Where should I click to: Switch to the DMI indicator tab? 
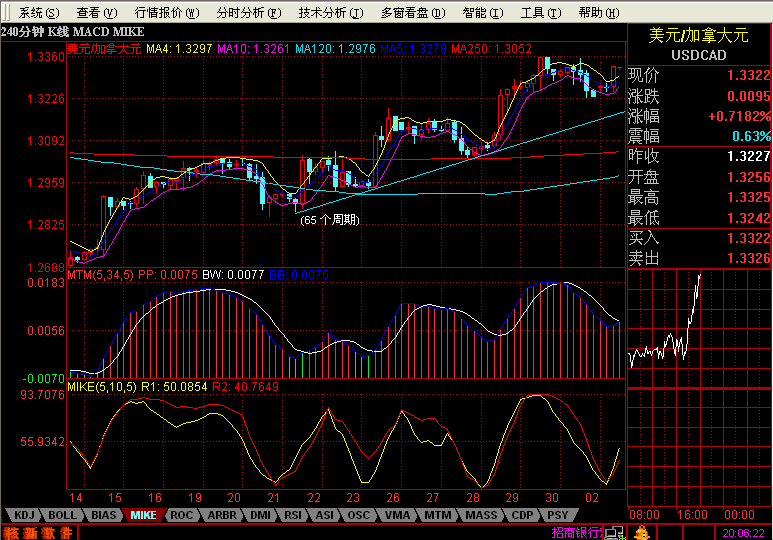[260, 515]
